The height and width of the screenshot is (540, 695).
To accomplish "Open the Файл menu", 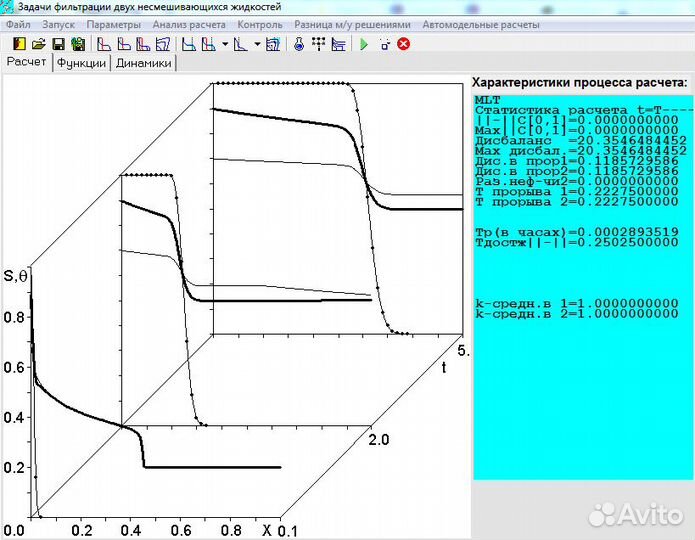I will click(x=18, y=24).
